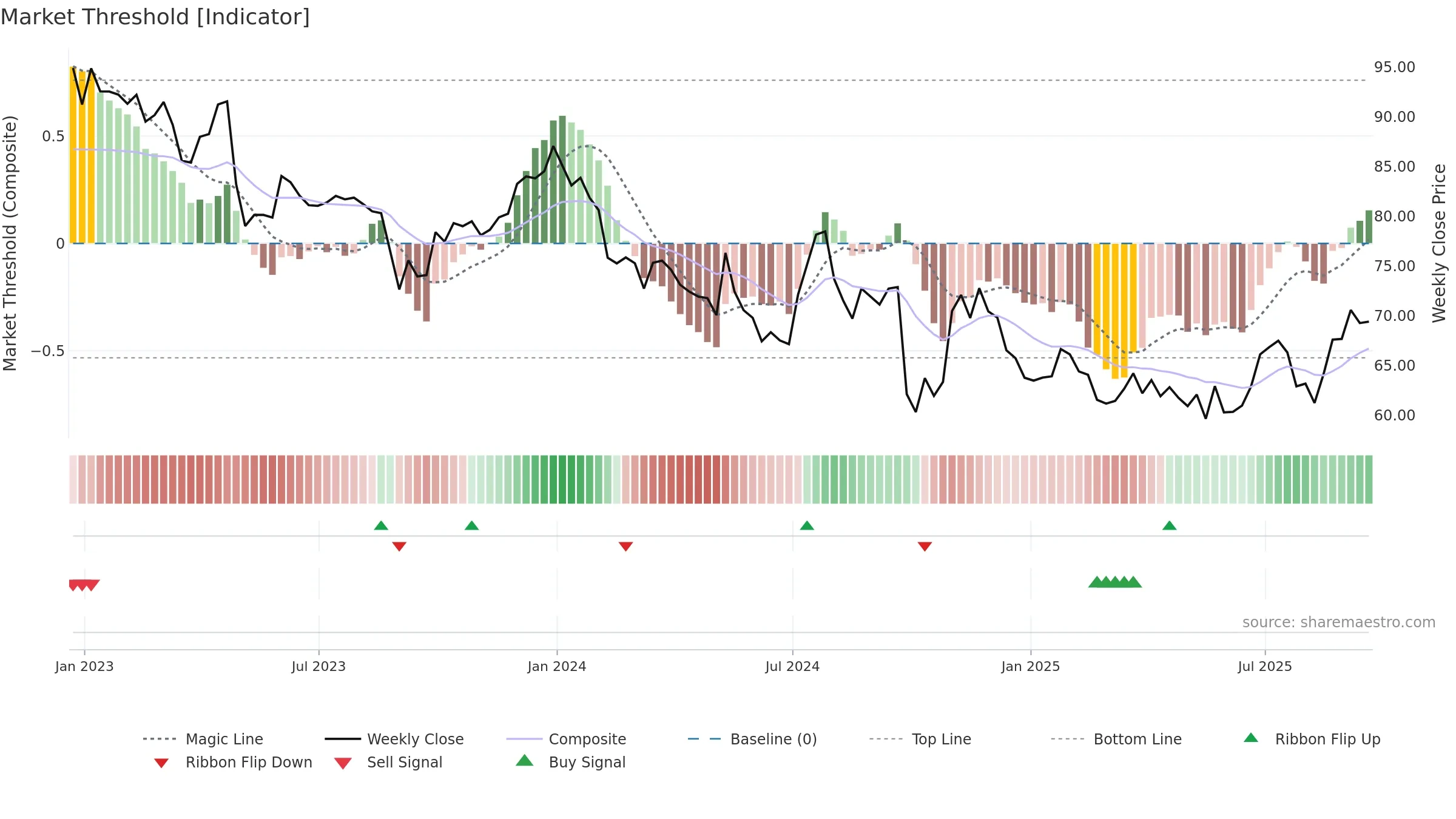Click the first ribbon flip up marker, mid 2023
This screenshot has height=819, width=1456.
[381, 525]
